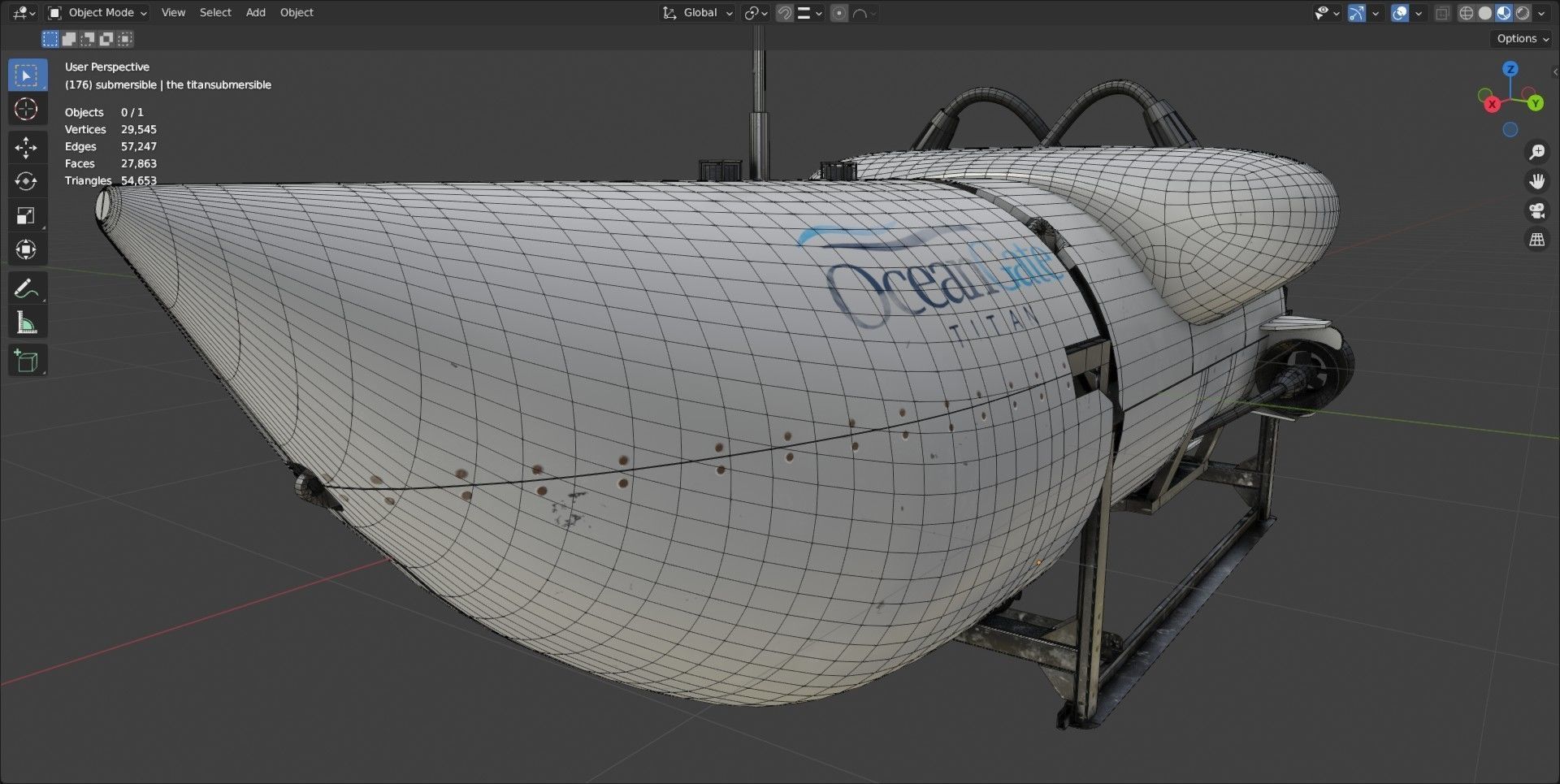
Task: Toggle Proportional Editing in header
Action: click(x=839, y=13)
